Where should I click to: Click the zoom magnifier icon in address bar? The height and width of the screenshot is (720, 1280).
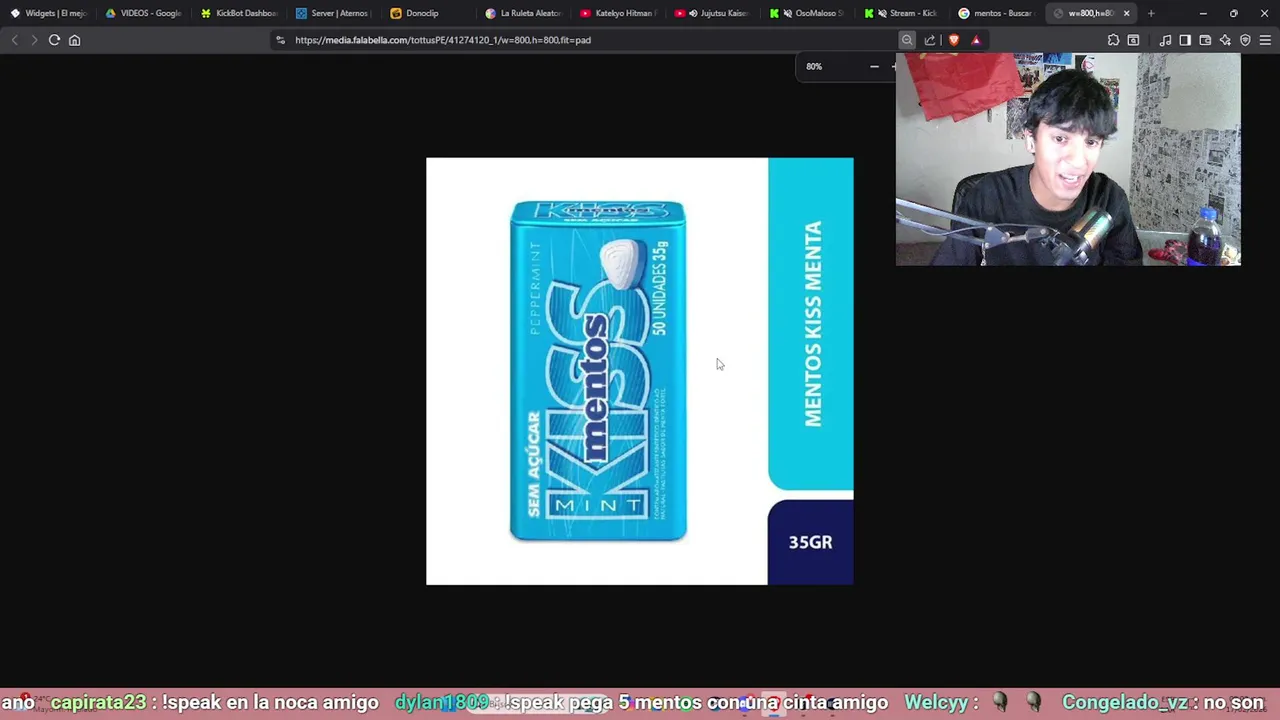pos(907,40)
